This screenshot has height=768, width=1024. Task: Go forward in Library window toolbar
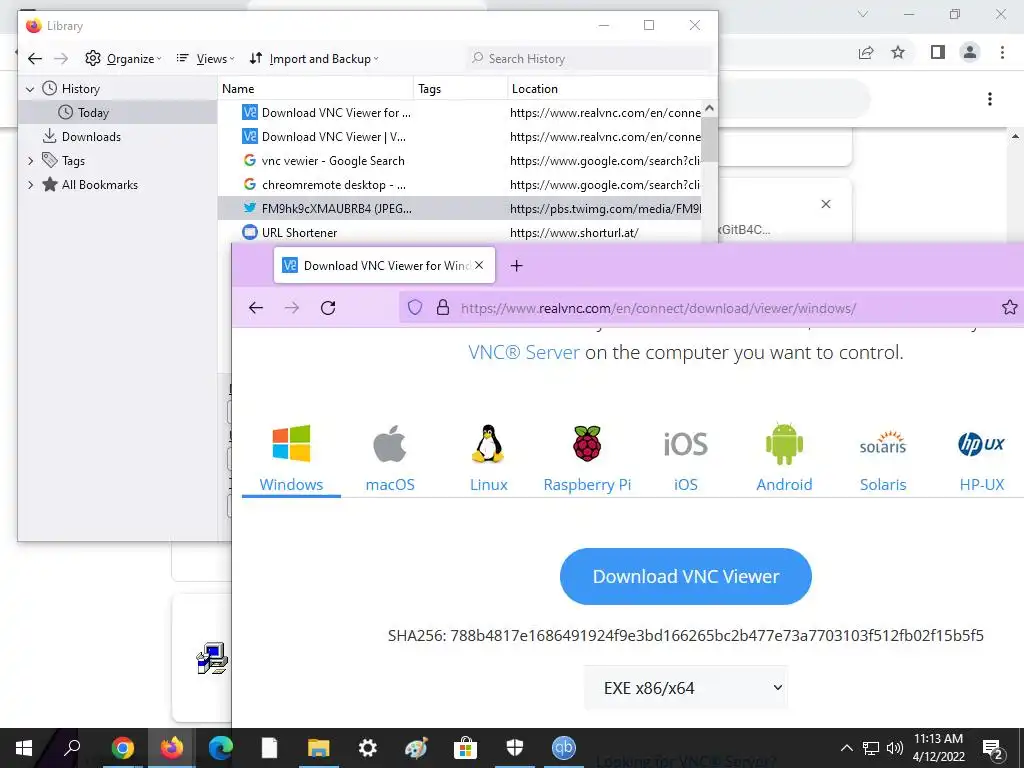61,59
